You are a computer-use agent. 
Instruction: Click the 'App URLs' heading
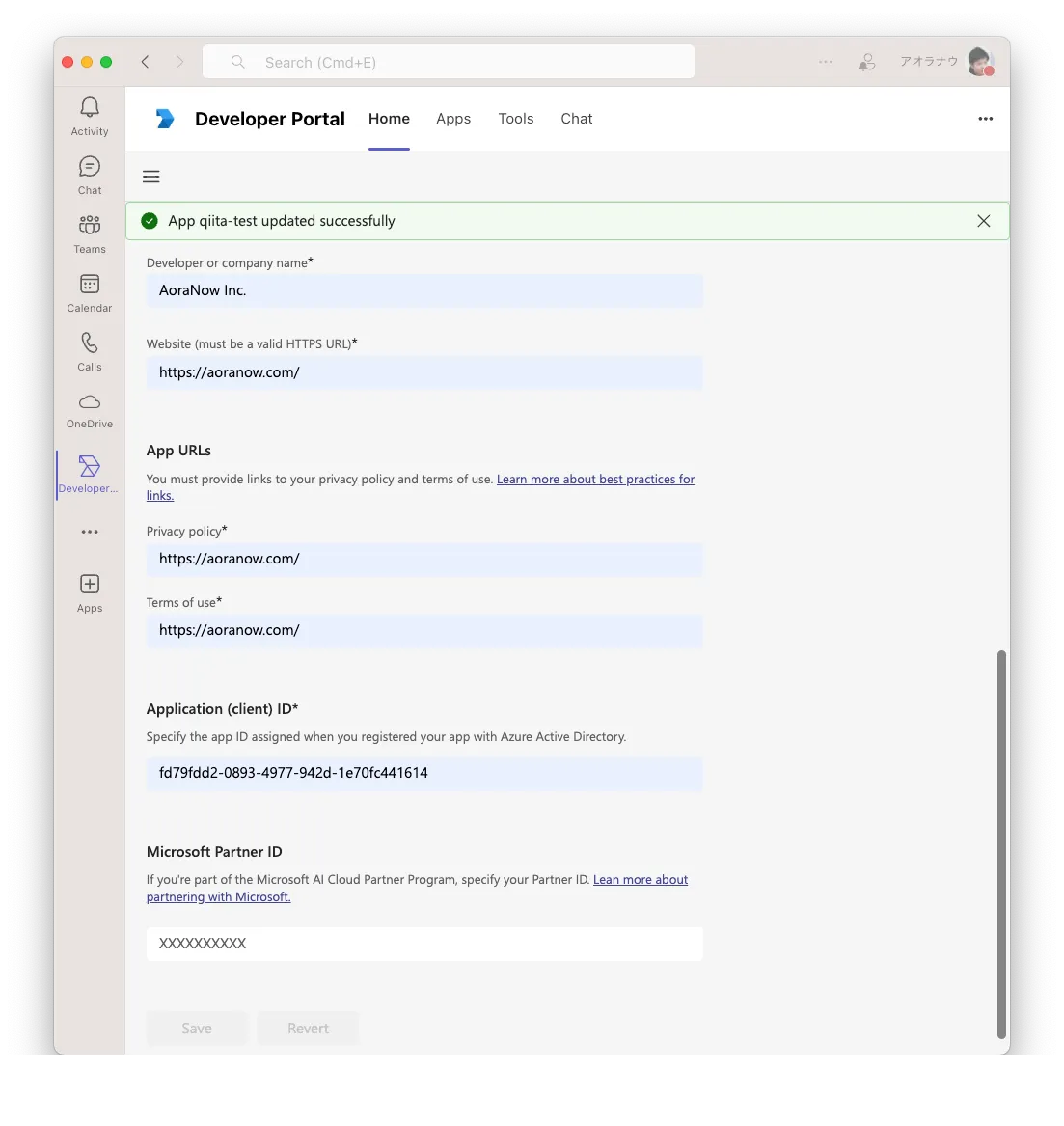pyautogui.click(x=178, y=451)
